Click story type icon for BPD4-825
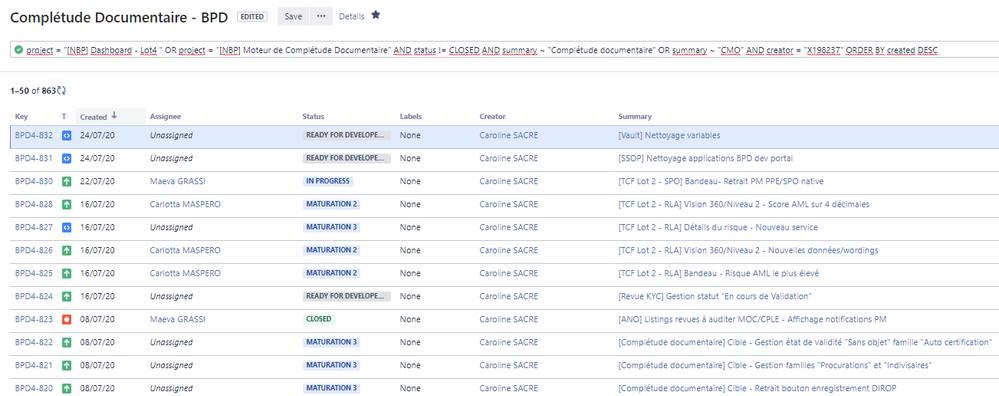Screen dimensions: 999x396 click(66, 273)
